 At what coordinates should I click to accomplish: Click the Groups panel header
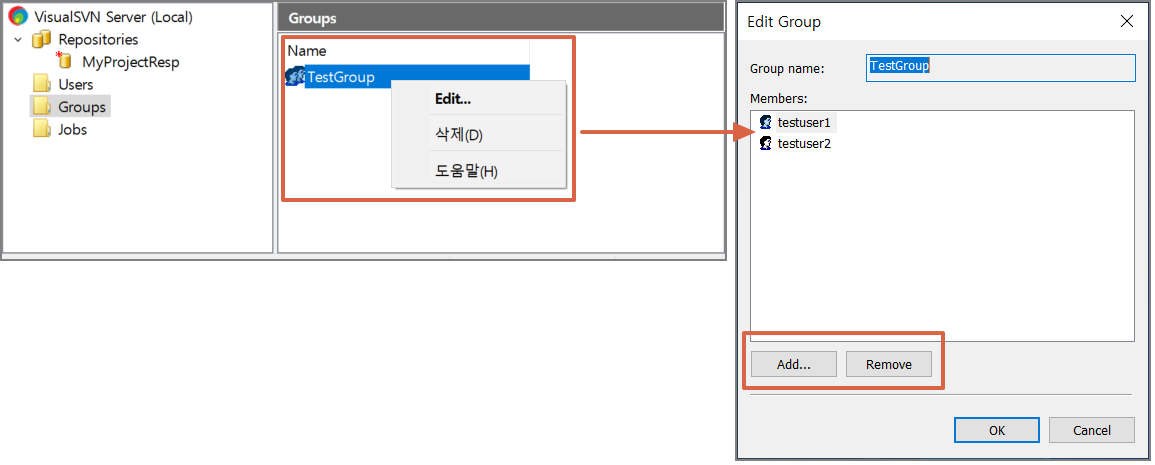[501, 18]
